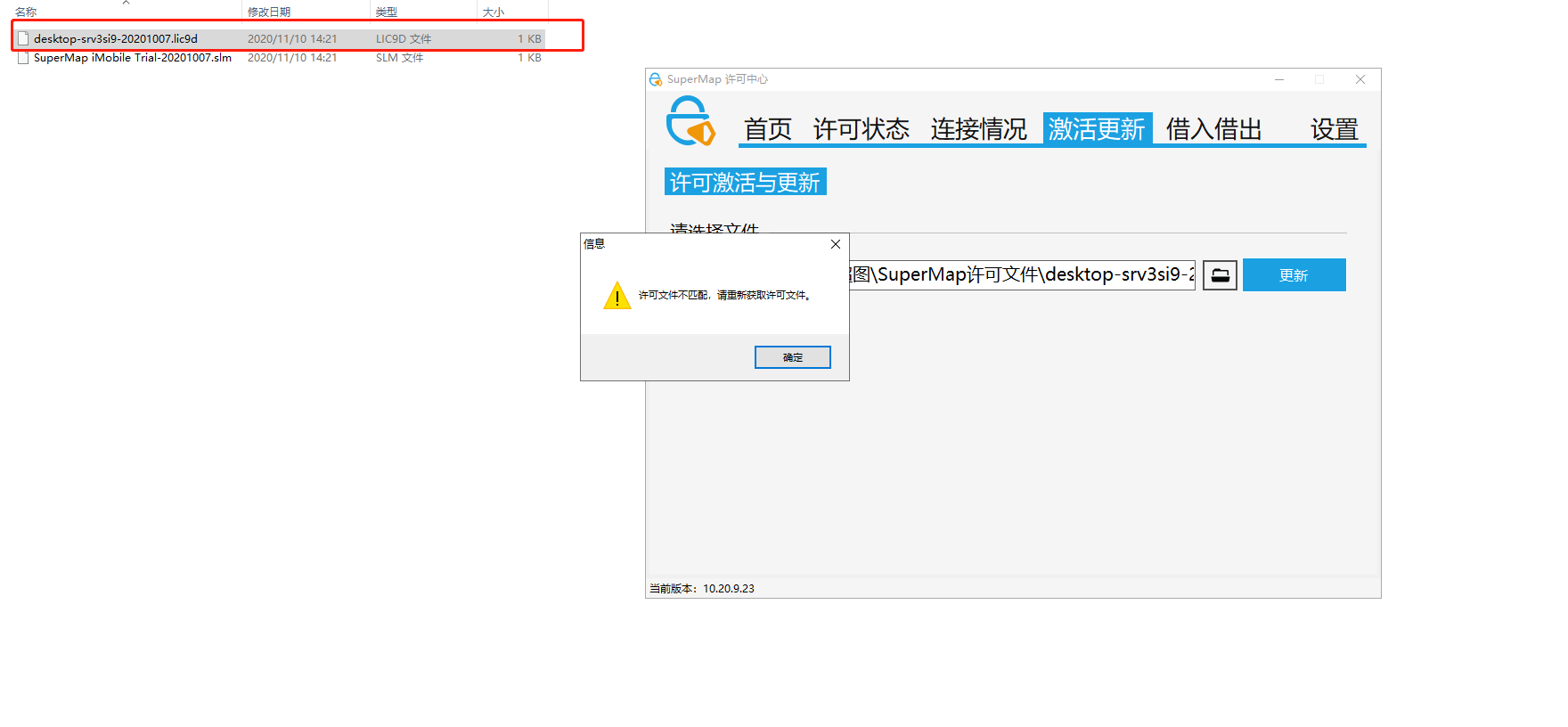
Task: Select the SuperMap iMobile Trial-20201007.slm file row
Action: click(279, 57)
